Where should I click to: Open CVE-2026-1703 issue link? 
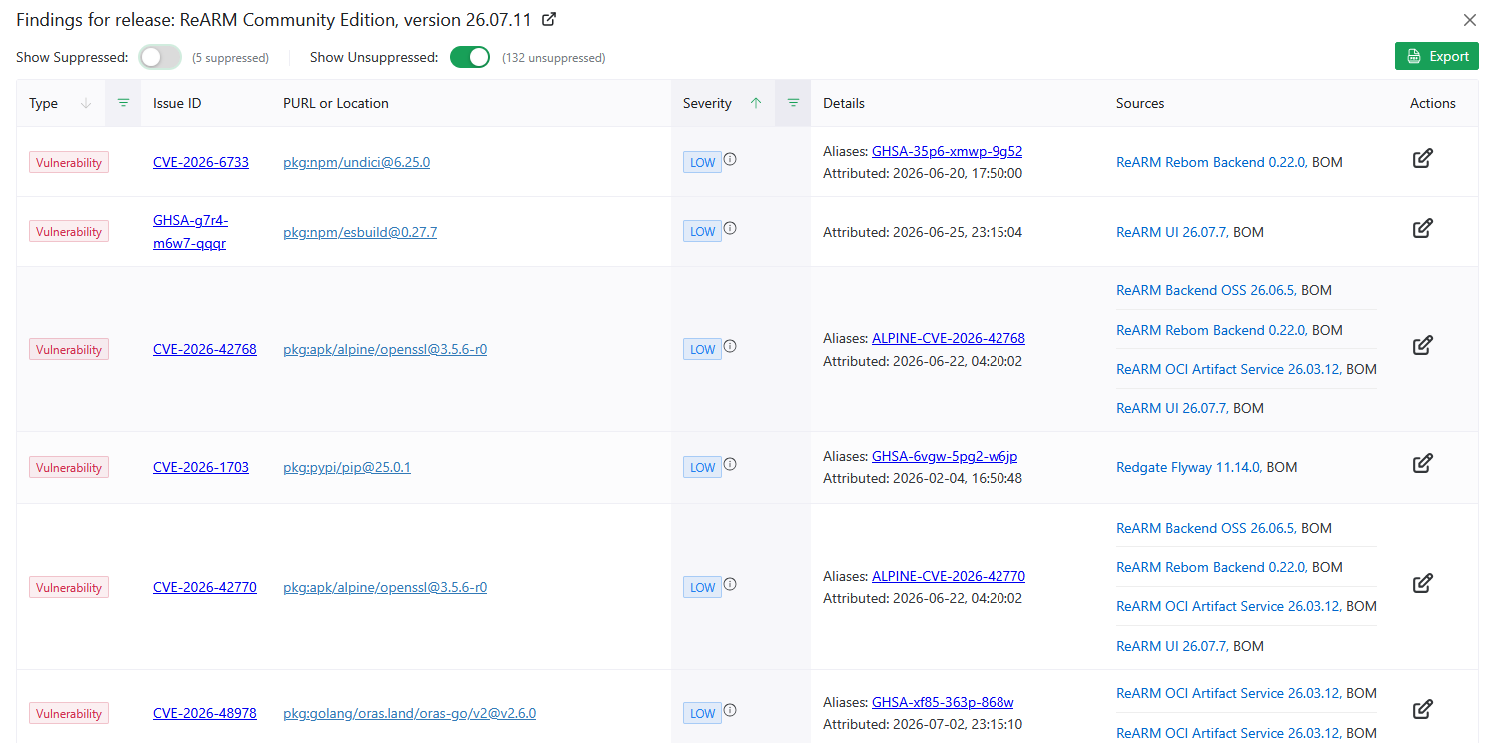pos(201,467)
